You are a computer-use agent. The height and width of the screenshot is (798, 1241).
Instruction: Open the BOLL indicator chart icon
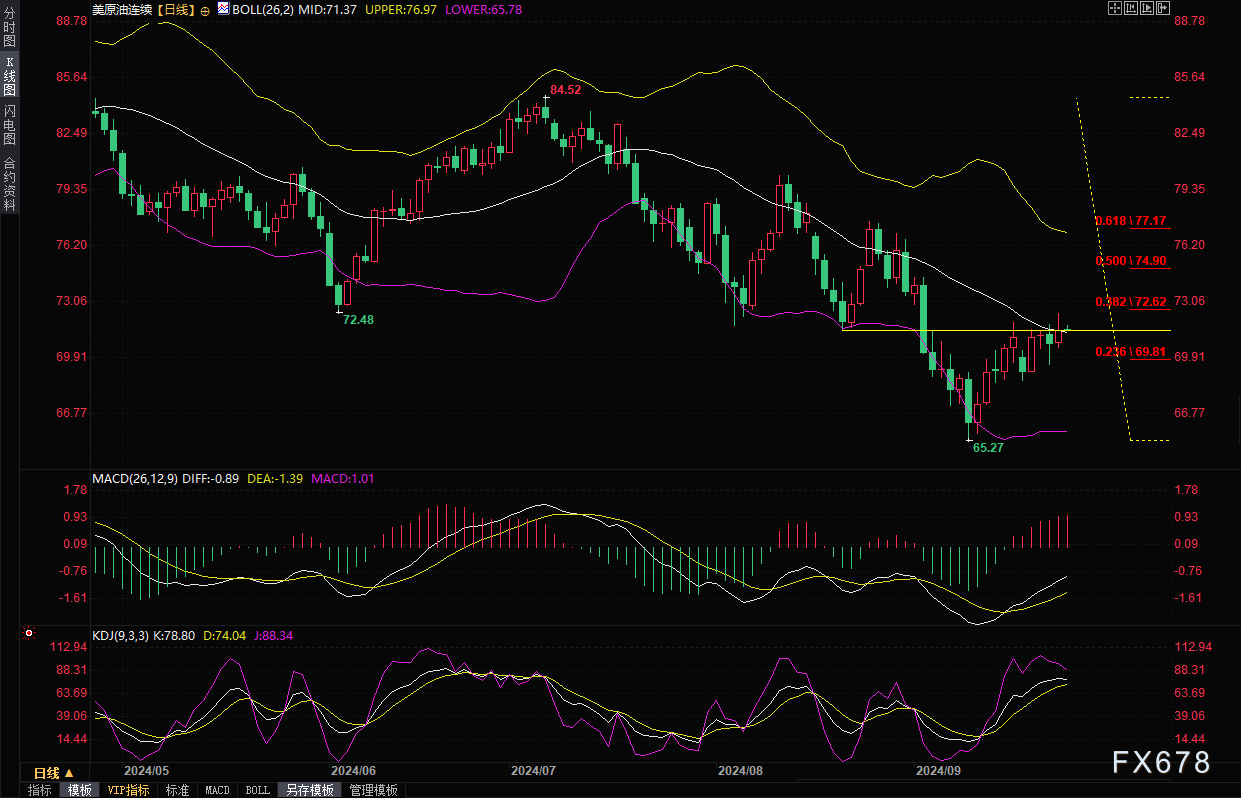tap(223, 9)
